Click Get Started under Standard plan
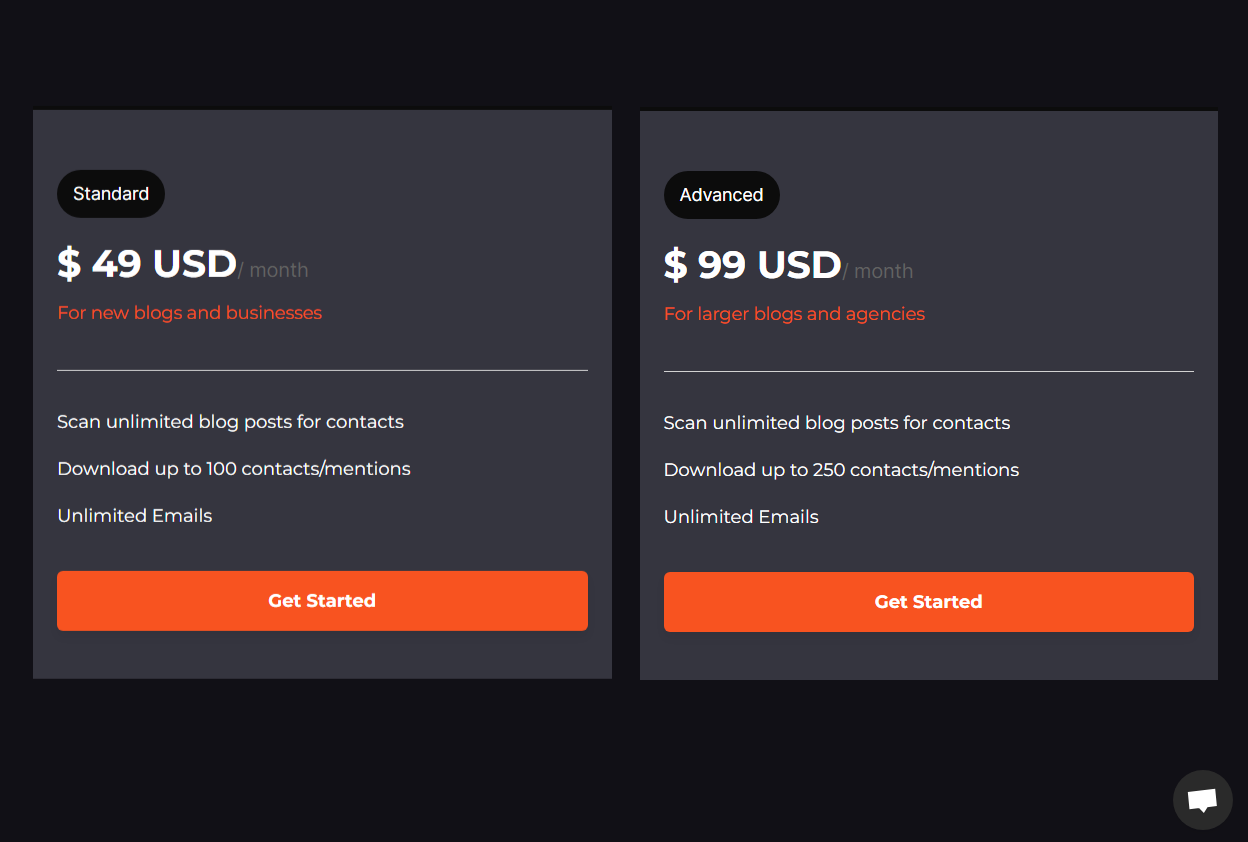Screen dimensions: 1248x842 tap(322, 601)
